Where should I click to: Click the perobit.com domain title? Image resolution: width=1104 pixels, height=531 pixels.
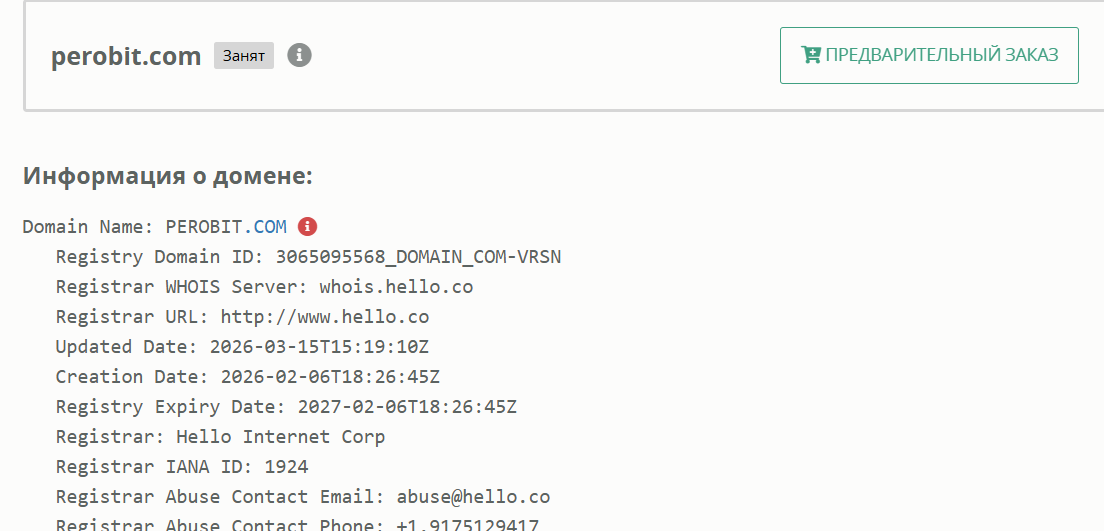(126, 56)
